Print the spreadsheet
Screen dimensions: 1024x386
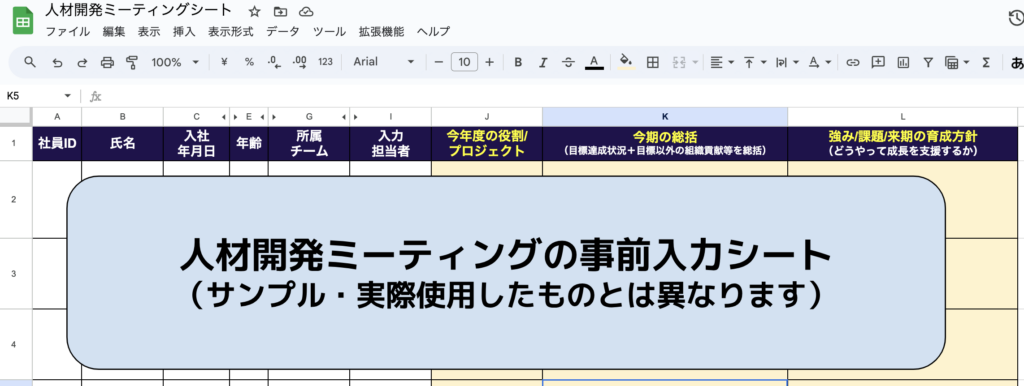(x=107, y=62)
